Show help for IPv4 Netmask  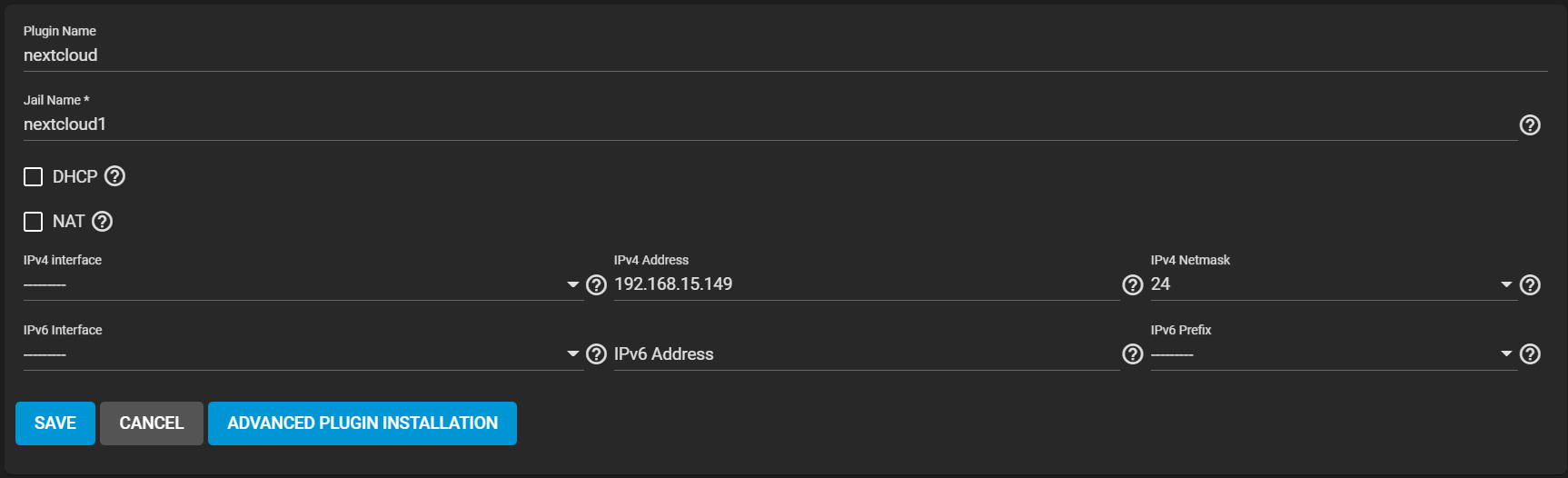(1530, 285)
